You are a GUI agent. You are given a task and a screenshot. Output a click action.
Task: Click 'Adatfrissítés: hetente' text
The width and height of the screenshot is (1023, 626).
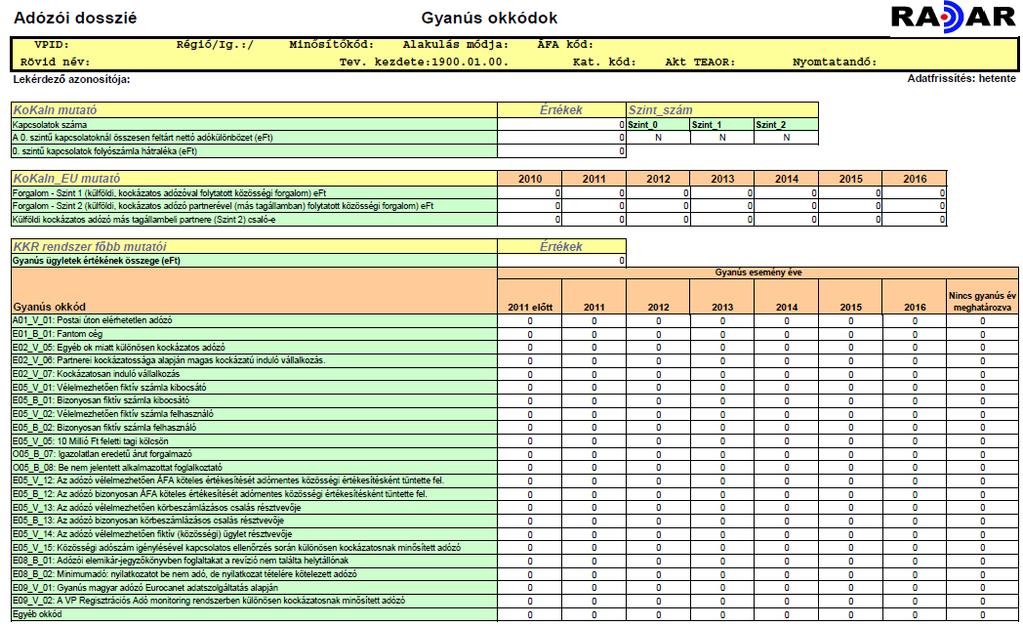[961, 78]
